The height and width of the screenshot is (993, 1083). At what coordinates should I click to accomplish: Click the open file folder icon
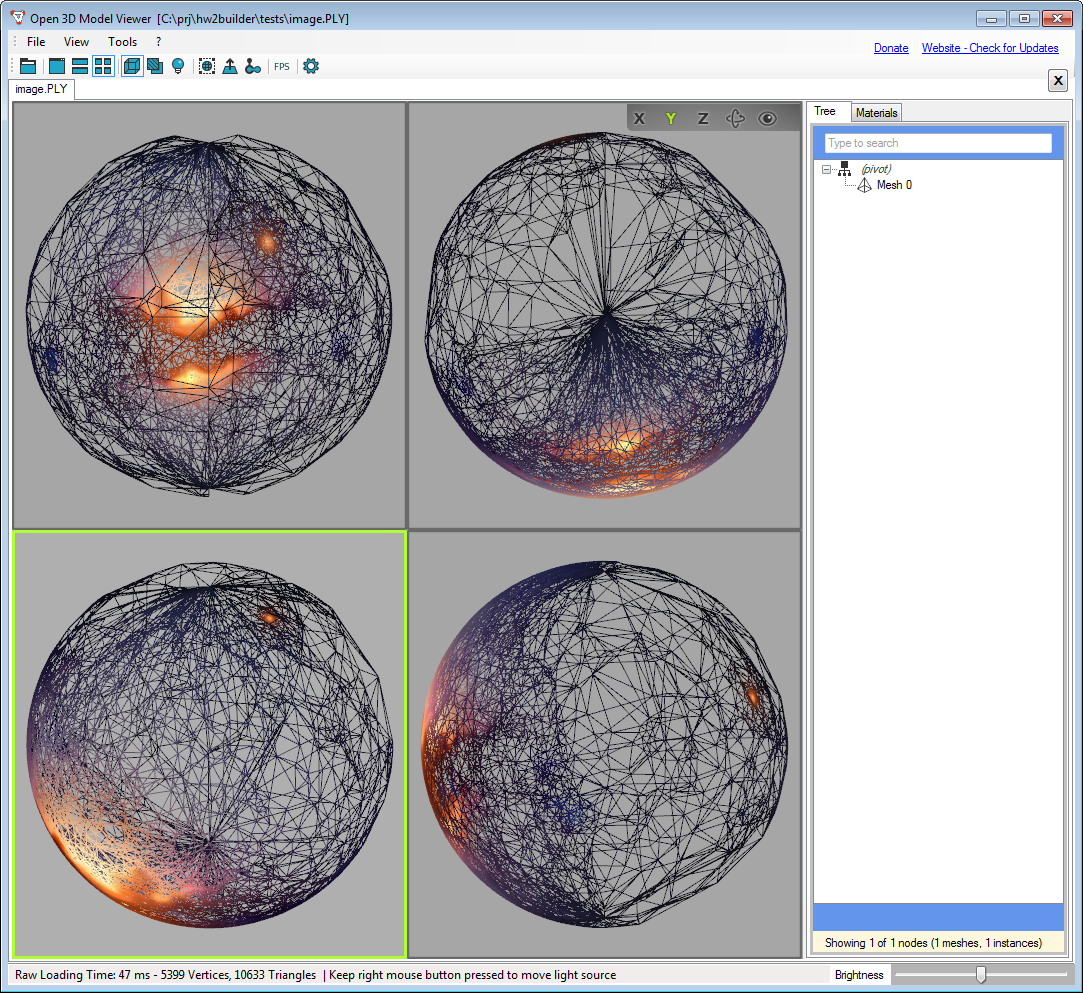[28, 66]
